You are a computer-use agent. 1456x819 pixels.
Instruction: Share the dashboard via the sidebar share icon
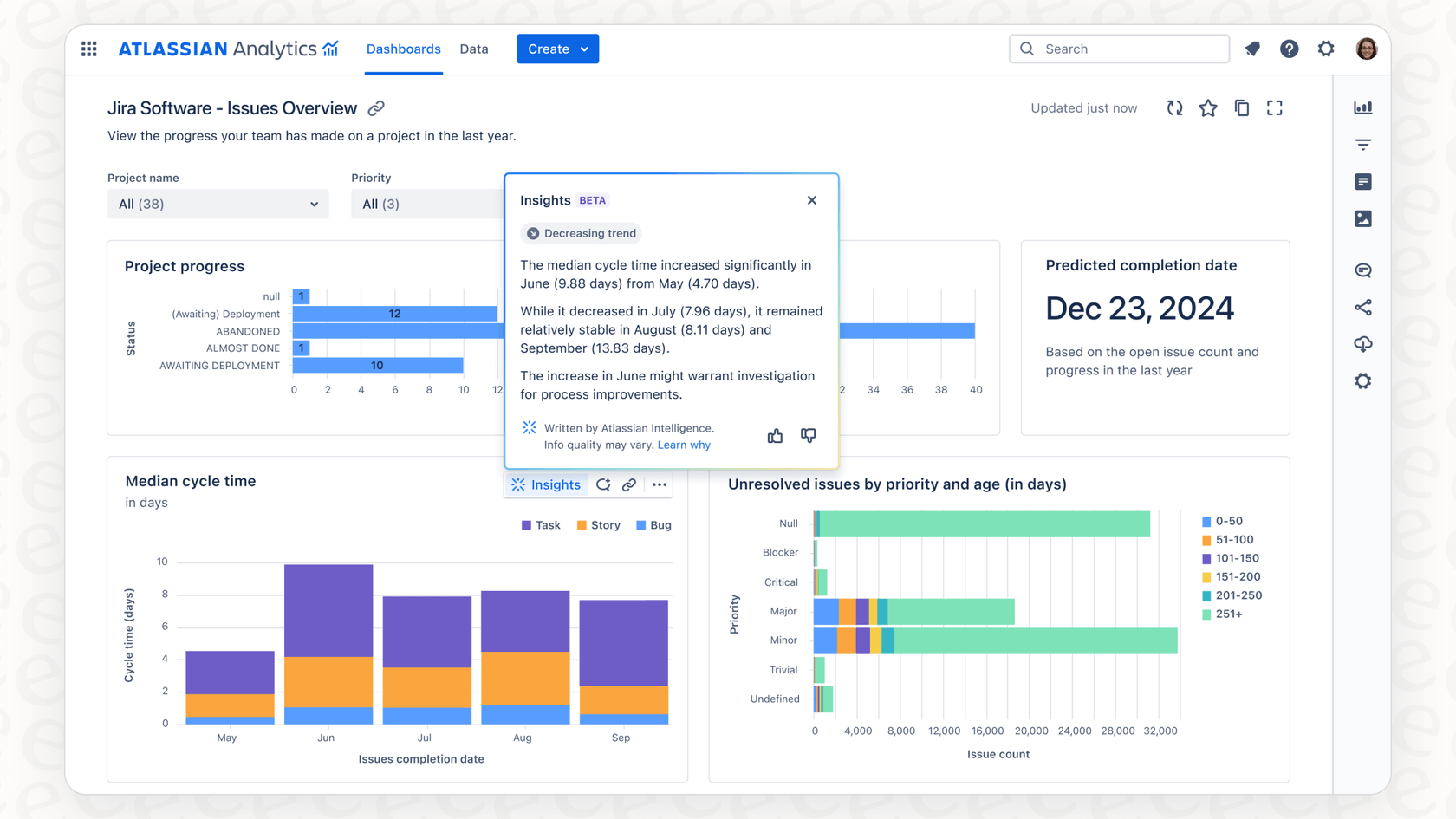1362,307
